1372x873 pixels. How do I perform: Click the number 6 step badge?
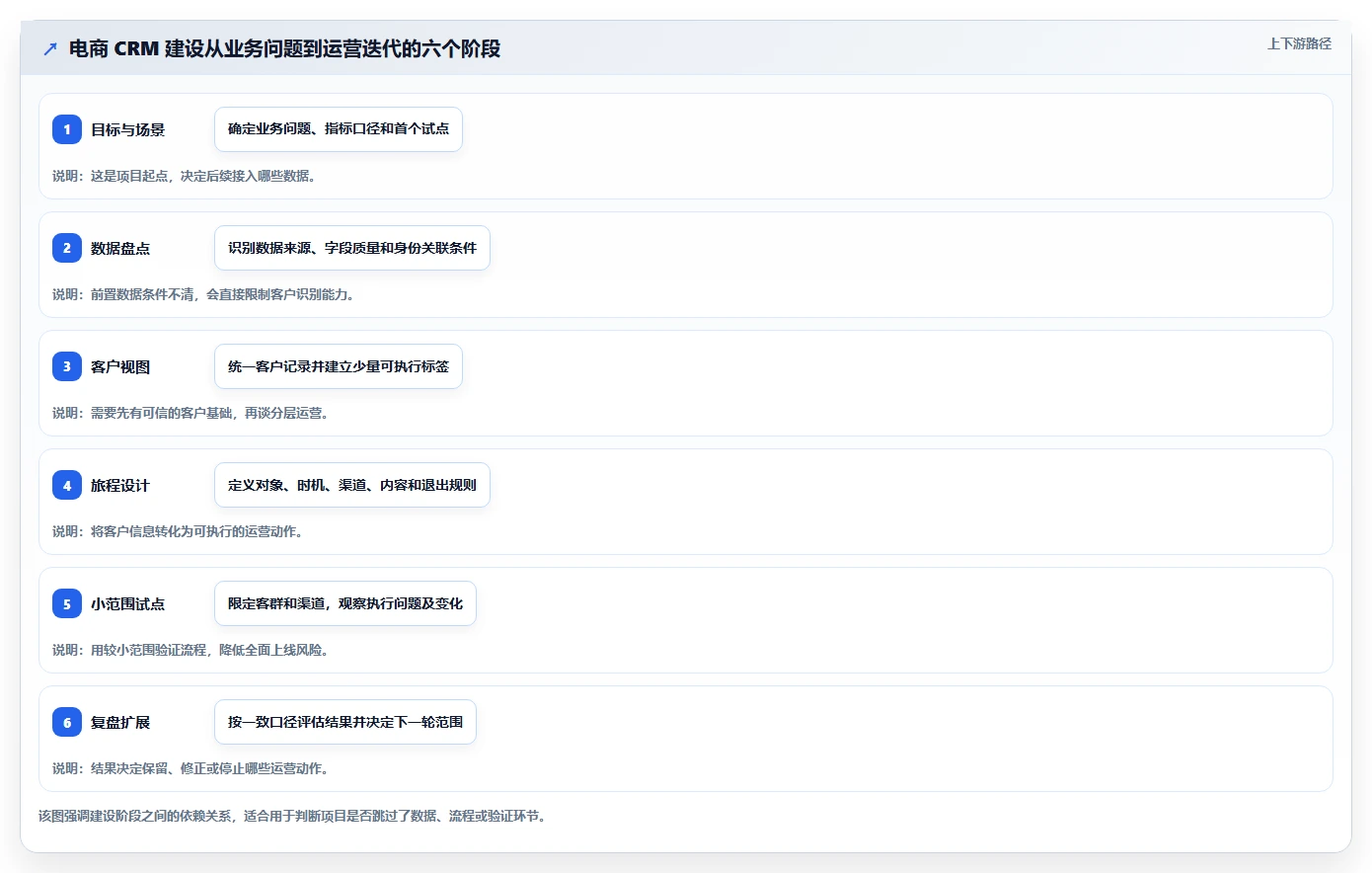(x=67, y=722)
